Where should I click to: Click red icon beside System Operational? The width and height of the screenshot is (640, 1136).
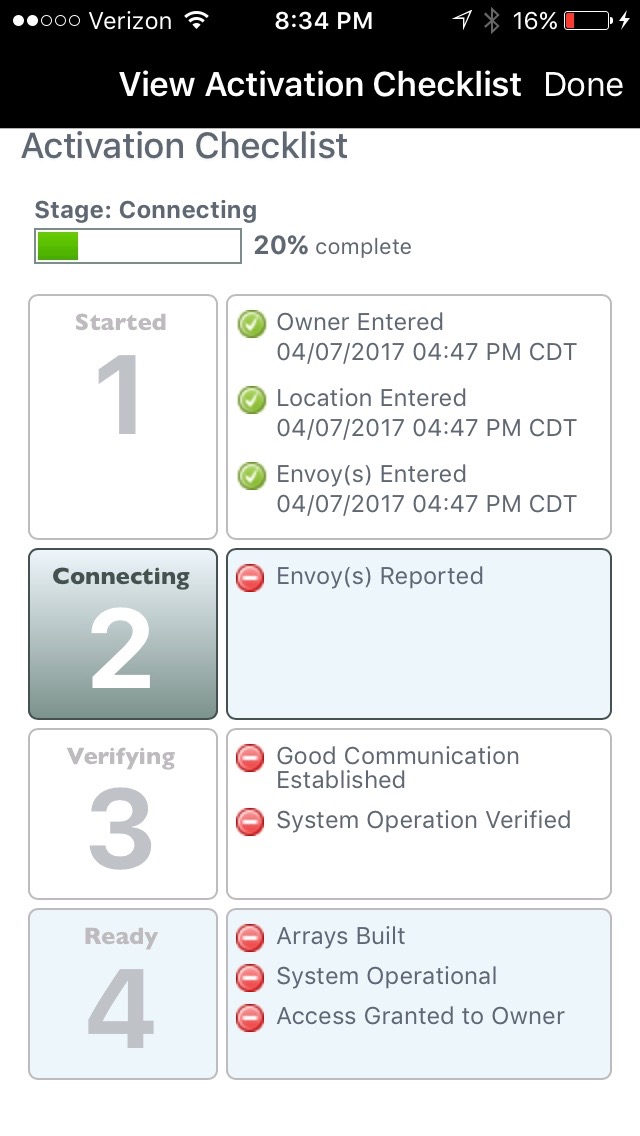250,978
